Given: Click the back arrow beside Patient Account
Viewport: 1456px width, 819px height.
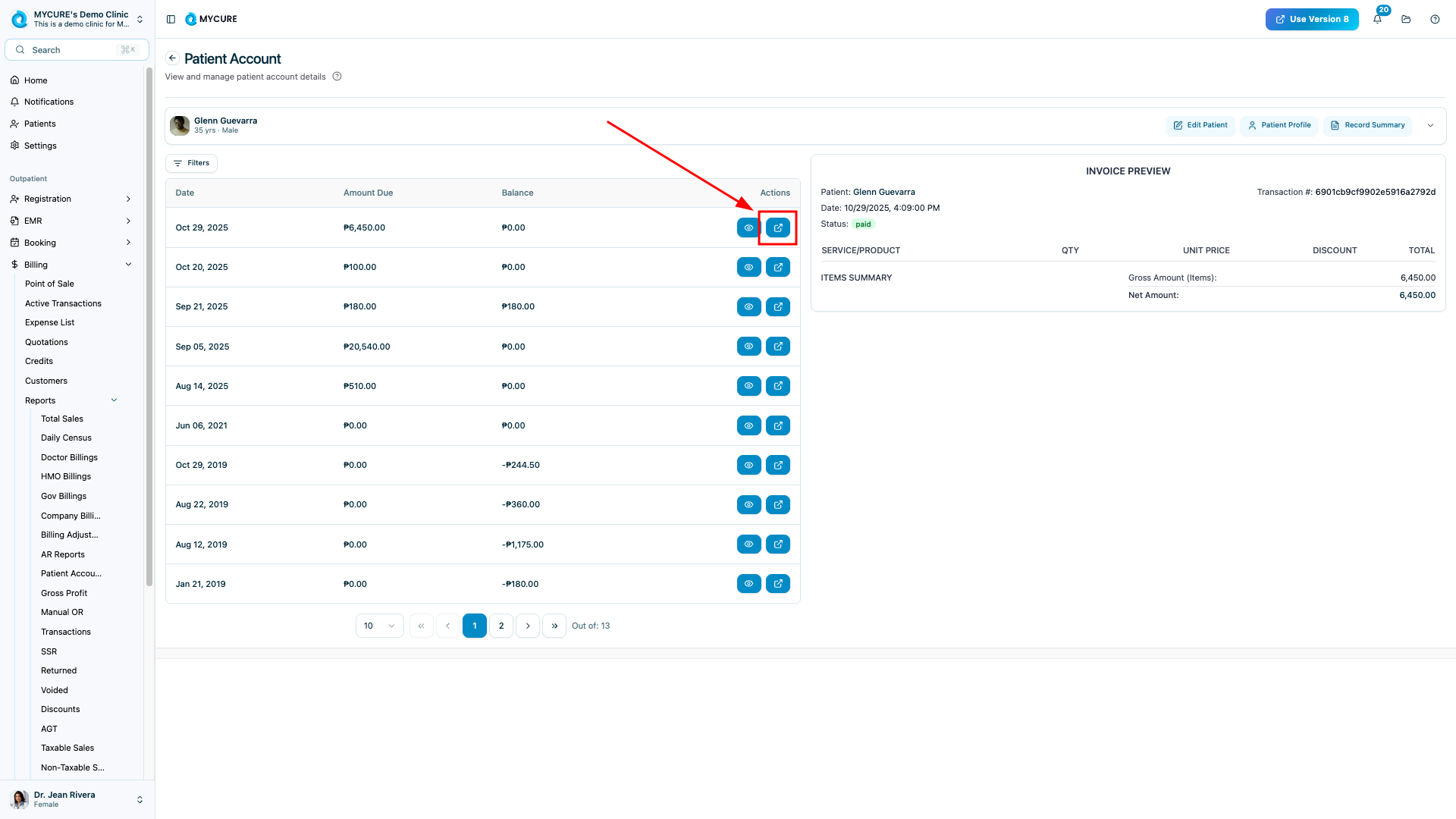Looking at the screenshot, I should (172, 58).
